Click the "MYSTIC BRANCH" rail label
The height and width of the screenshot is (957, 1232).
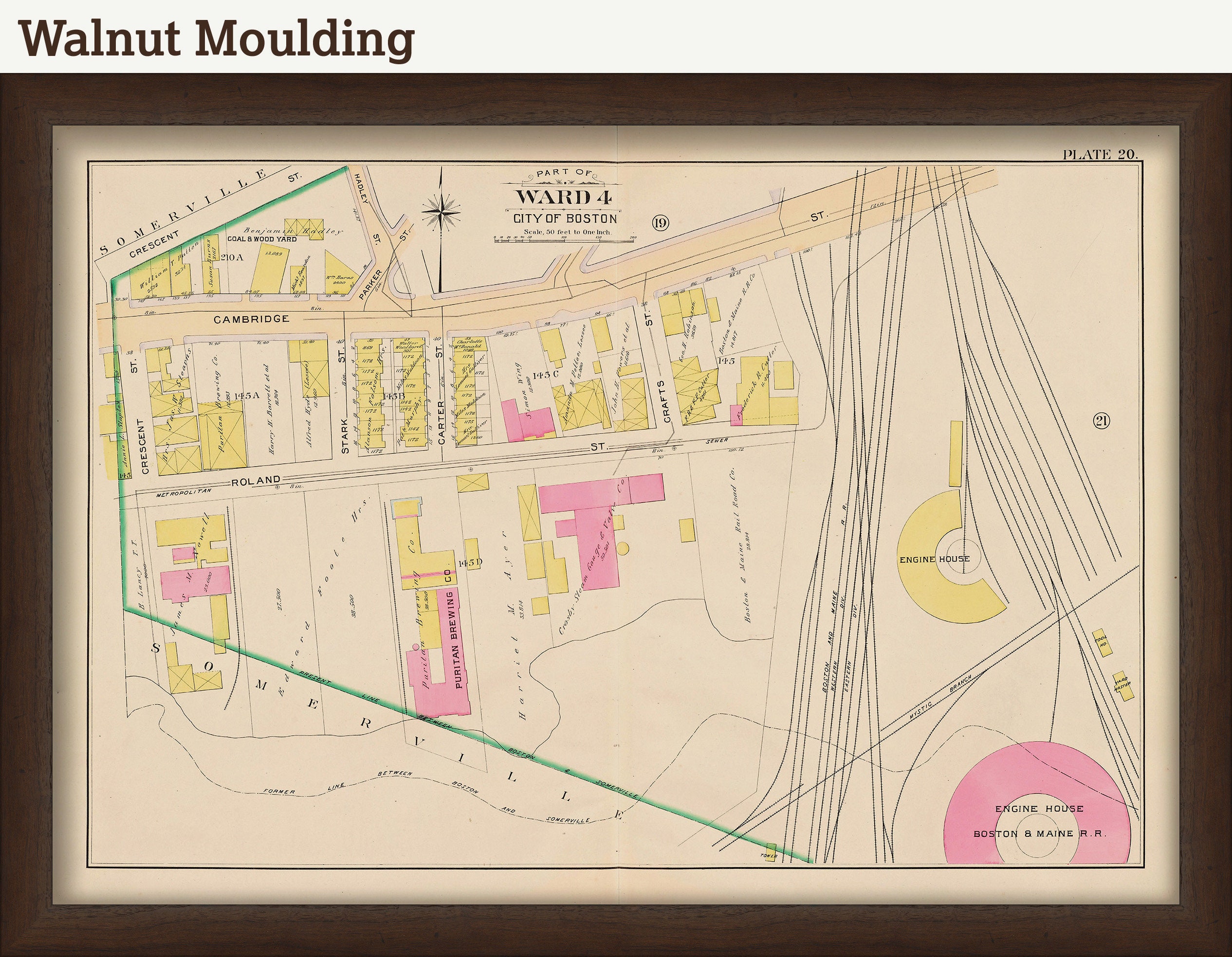(940, 698)
